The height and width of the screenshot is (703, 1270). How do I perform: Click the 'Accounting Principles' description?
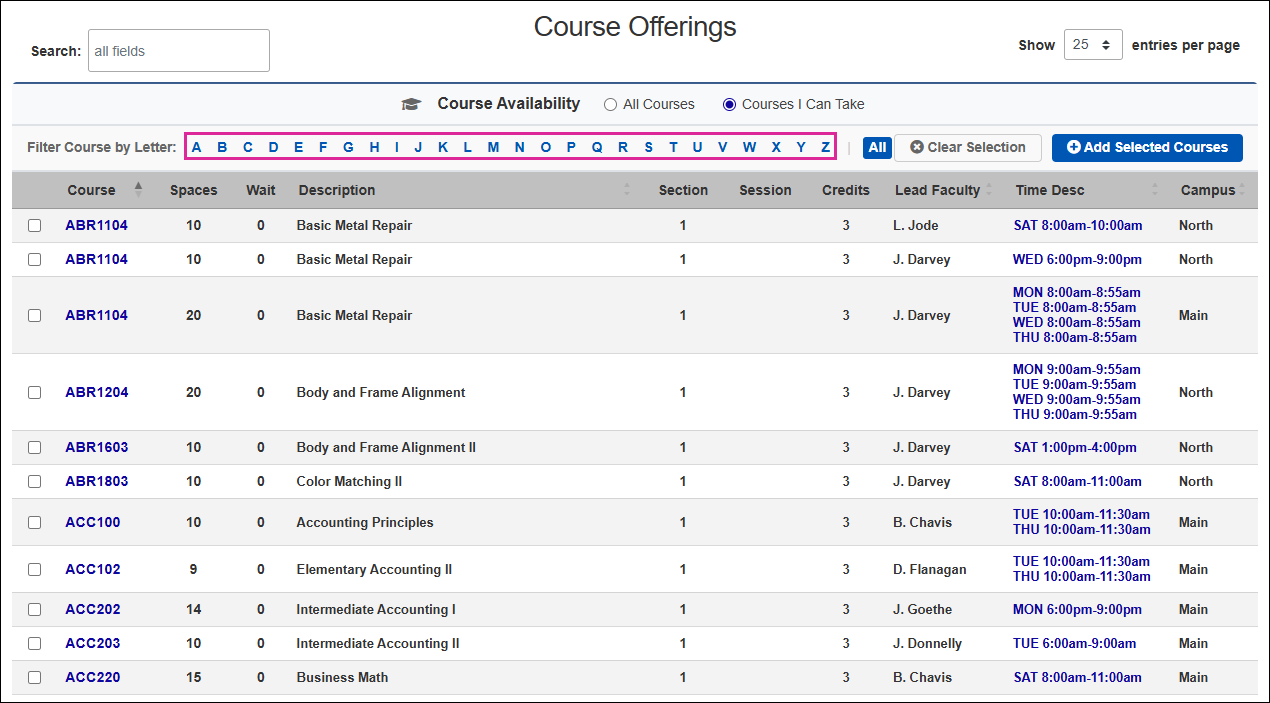[365, 522]
